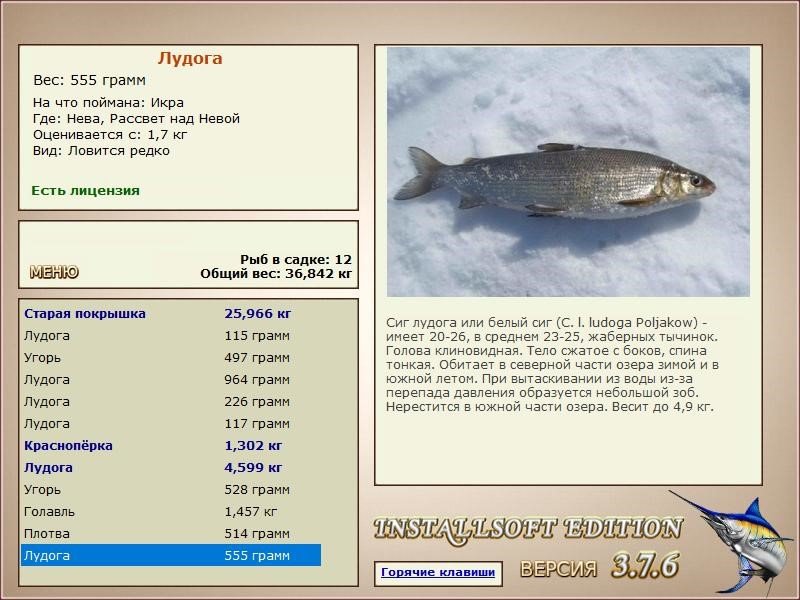800x600 pixels.
Task: Select the Голавль 1,457 кг row
Action: (x=171, y=511)
